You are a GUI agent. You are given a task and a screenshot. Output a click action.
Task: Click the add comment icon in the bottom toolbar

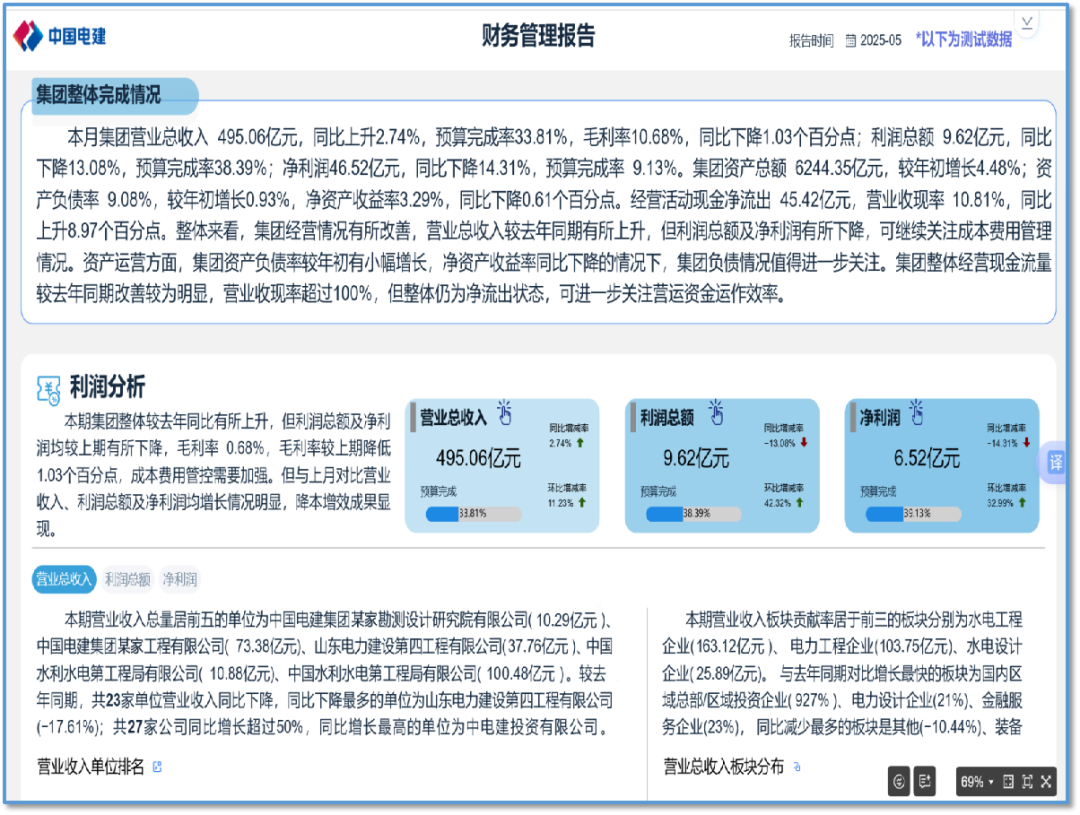click(924, 781)
